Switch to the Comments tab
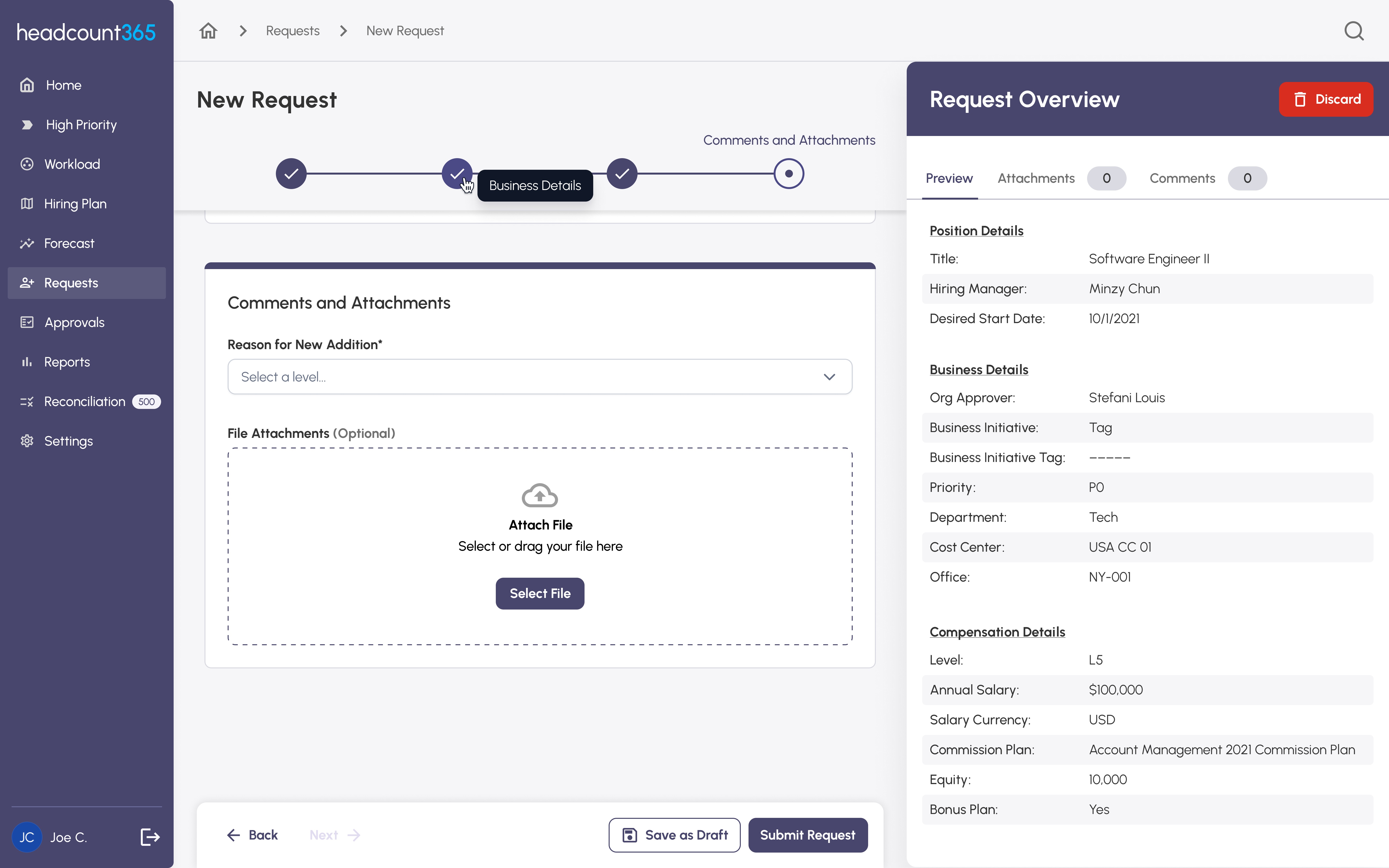1389x868 pixels. pyautogui.click(x=1182, y=178)
